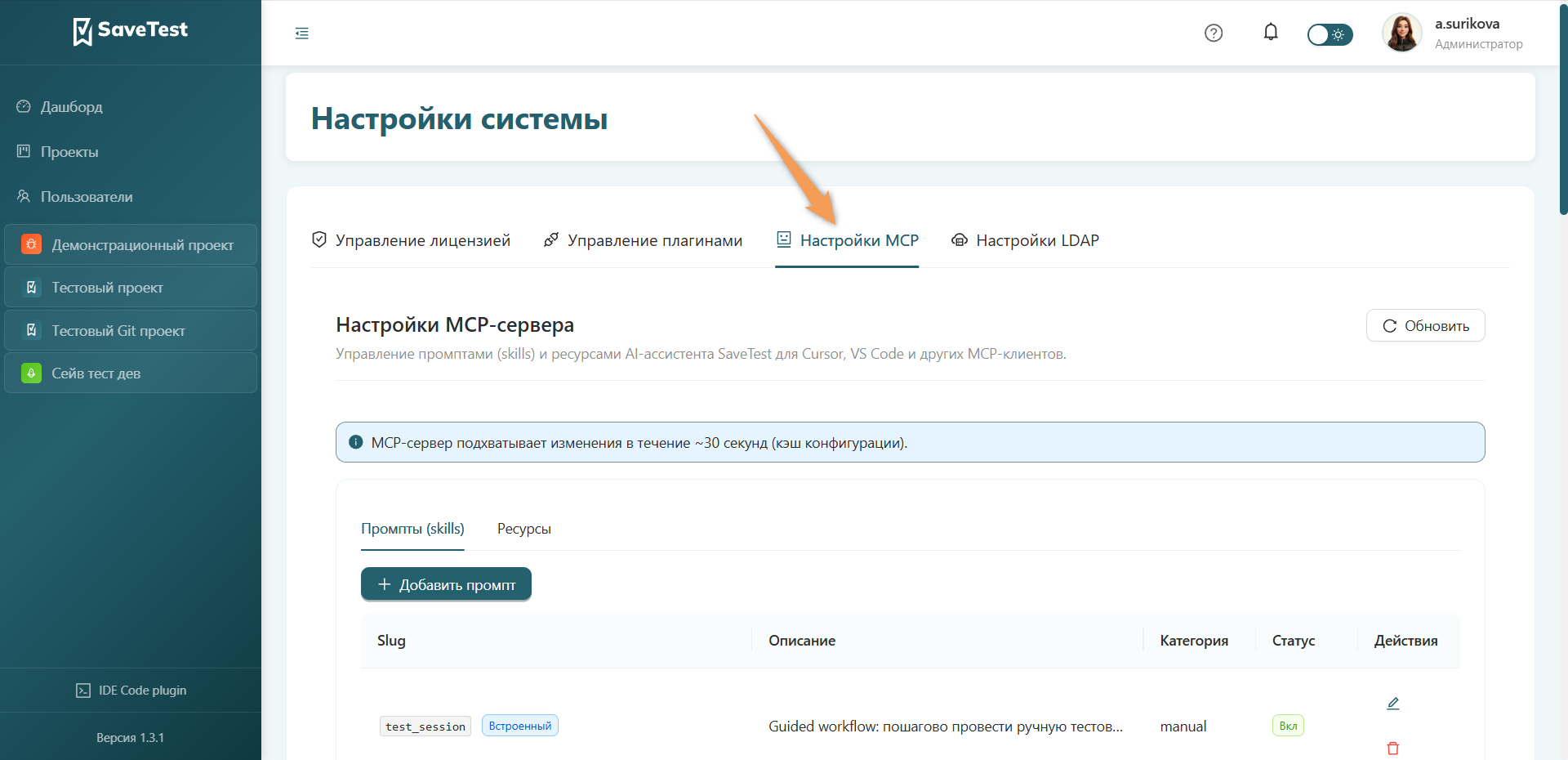Switch to Настройки LDAP tab
This screenshot has height=760, width=1568.
click(x=1025, y=240)
